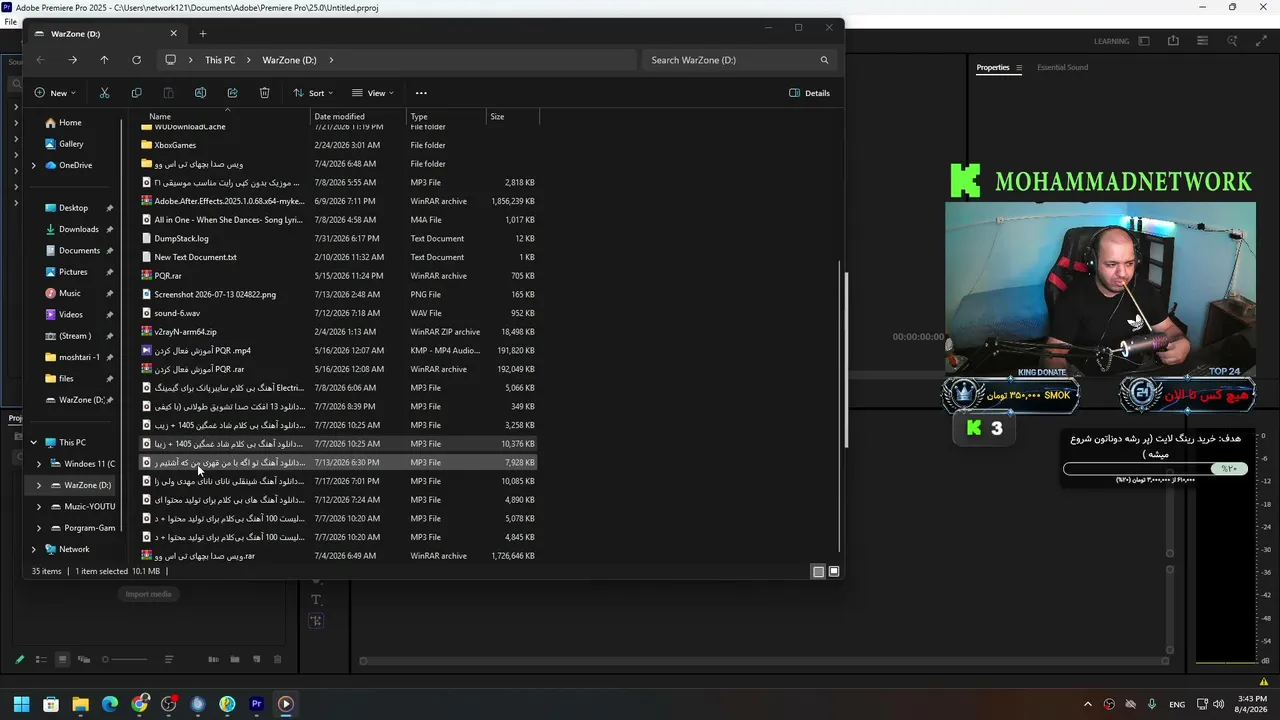1280x720 pixels.
Task: Select the file v2rayN-arm64.zip
Action: [185, 332]
